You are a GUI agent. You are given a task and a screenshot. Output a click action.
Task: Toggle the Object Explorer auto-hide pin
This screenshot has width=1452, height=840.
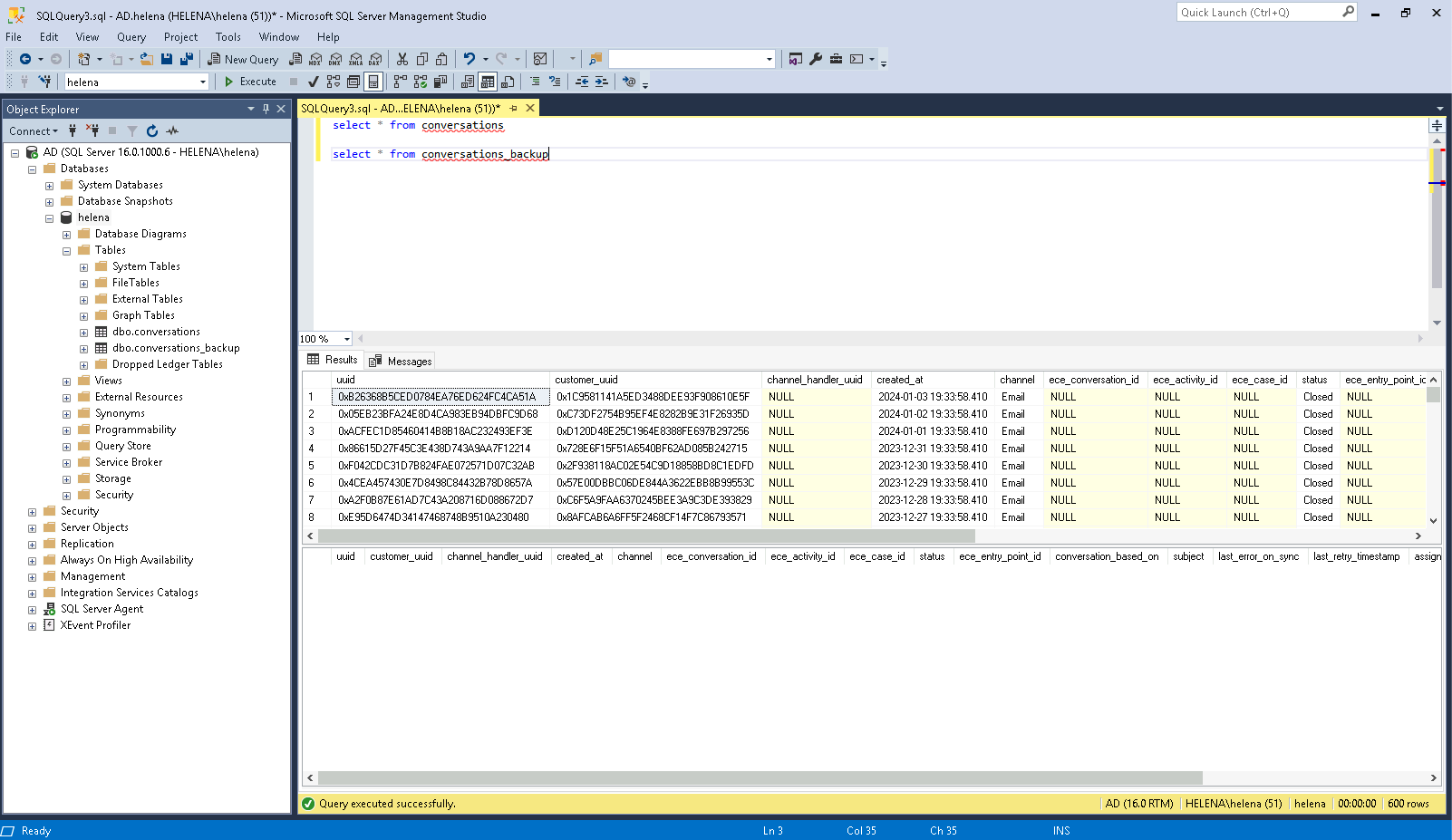[x=266, y=109]
